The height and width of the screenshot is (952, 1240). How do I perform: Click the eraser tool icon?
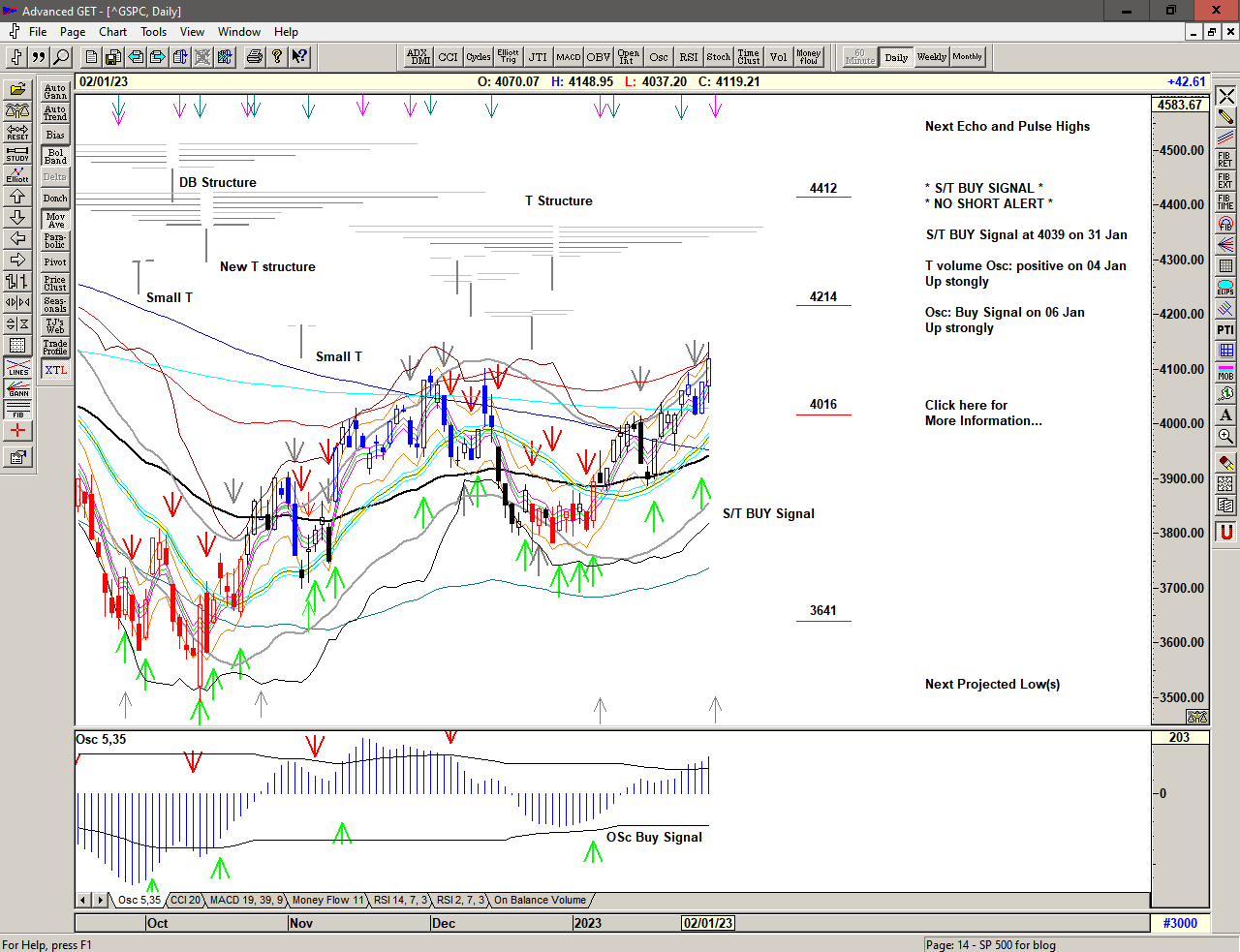click(x=1225, y=463)
